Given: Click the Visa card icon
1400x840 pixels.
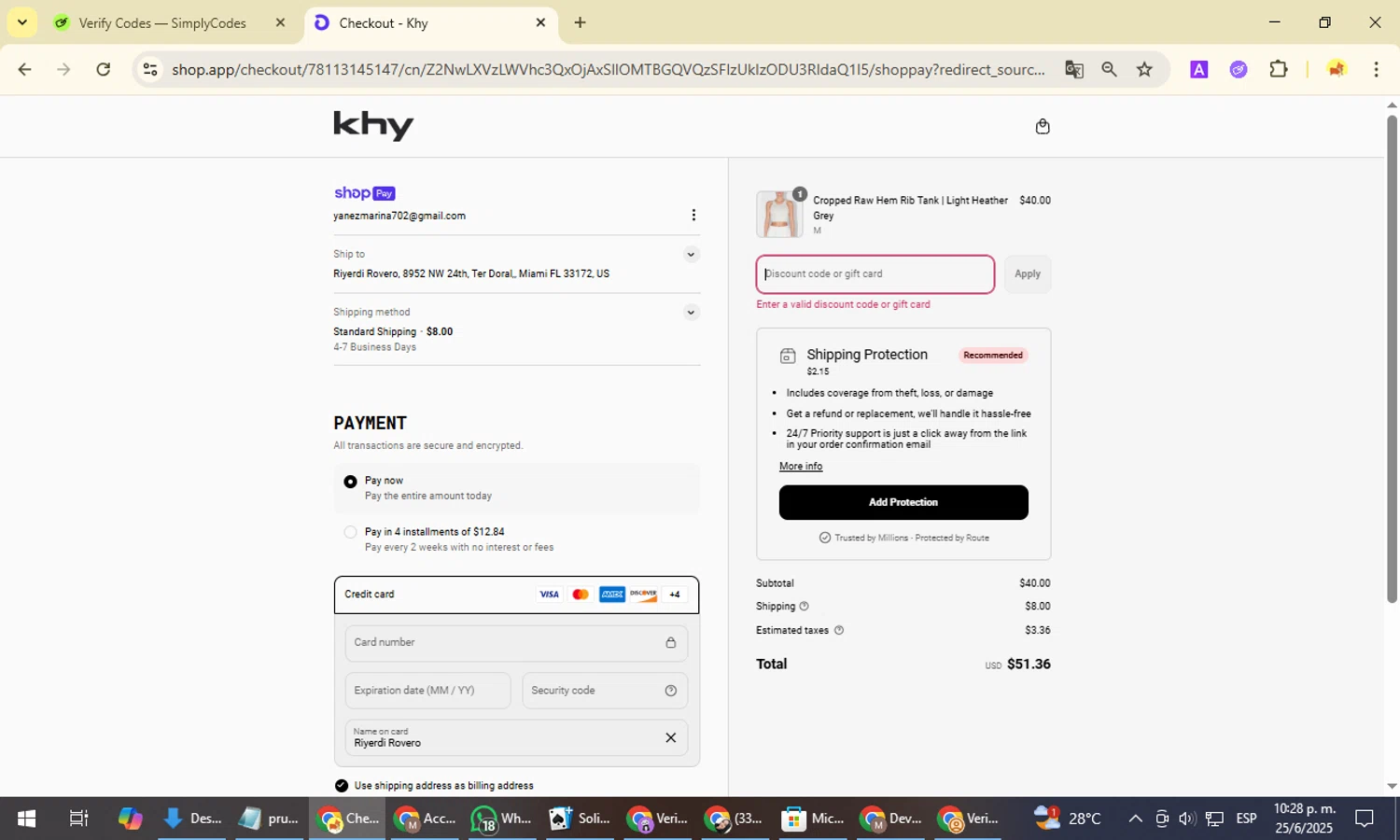Looking at the screenshot, I should 549,595.
